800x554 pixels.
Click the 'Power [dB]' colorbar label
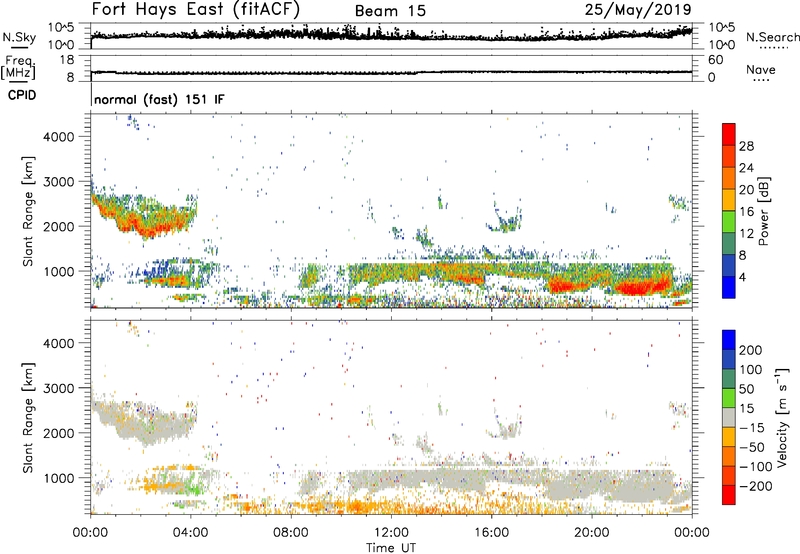pos(764,211)
